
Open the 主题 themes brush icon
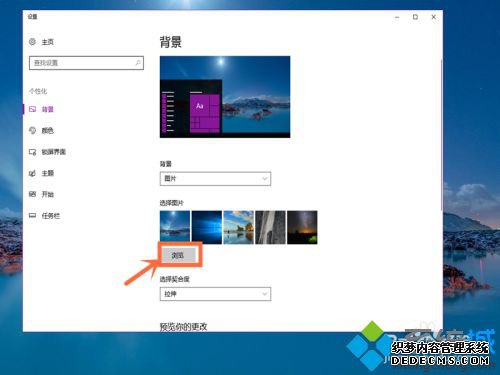click(x=32, y=173)
